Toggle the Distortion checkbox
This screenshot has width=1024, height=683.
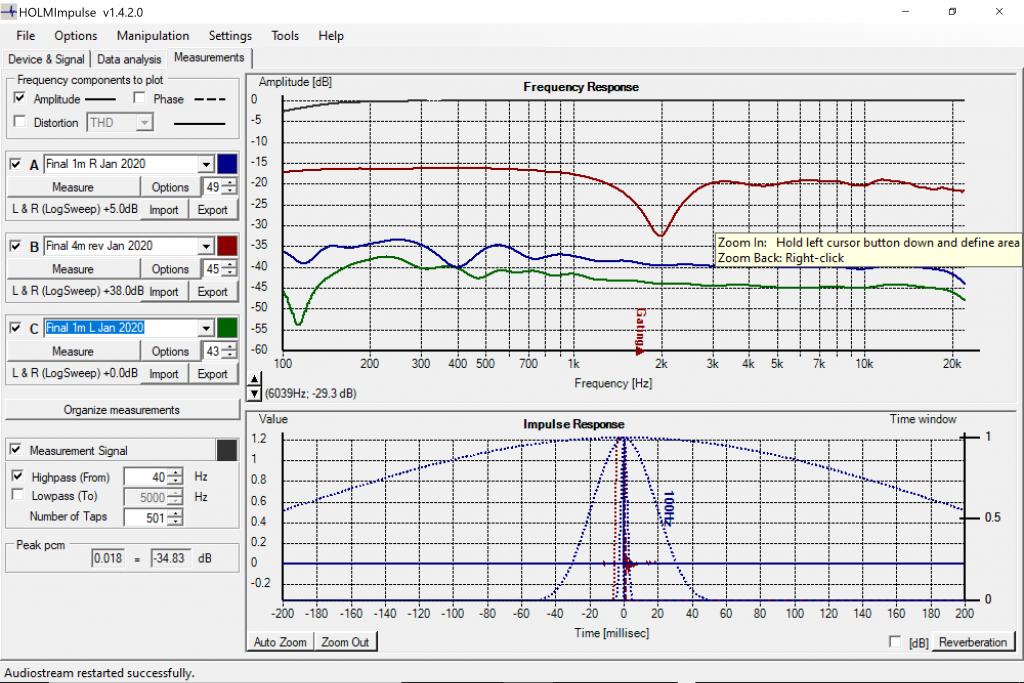tap(20, 121)
